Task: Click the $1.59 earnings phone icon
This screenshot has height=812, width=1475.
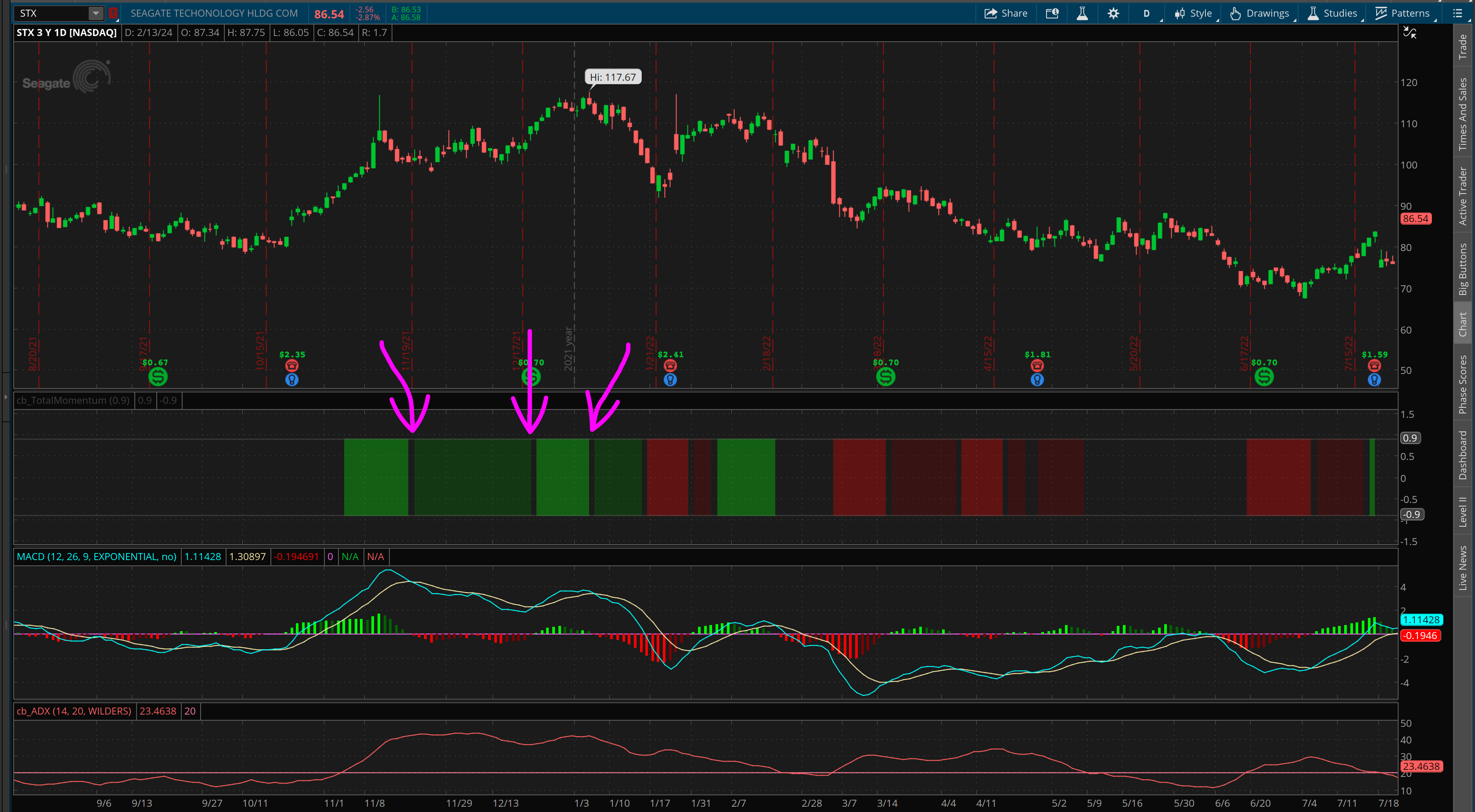Action: [x=1374, y=365]
